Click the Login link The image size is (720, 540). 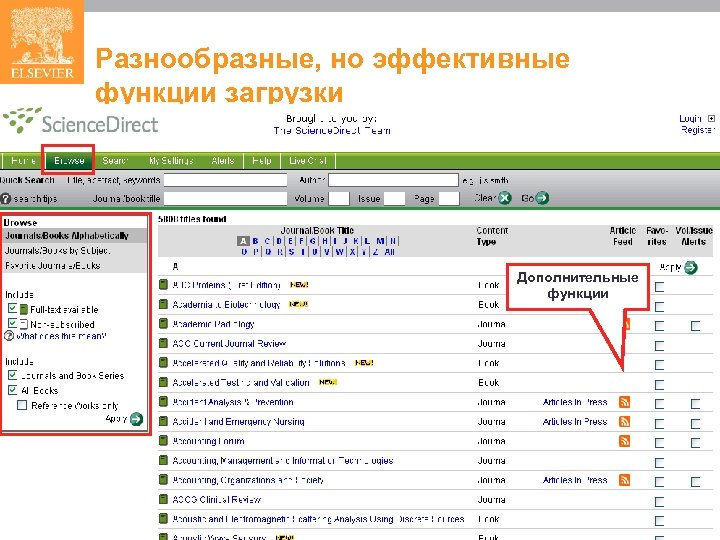pyautogui.click(x=690, y=118)
